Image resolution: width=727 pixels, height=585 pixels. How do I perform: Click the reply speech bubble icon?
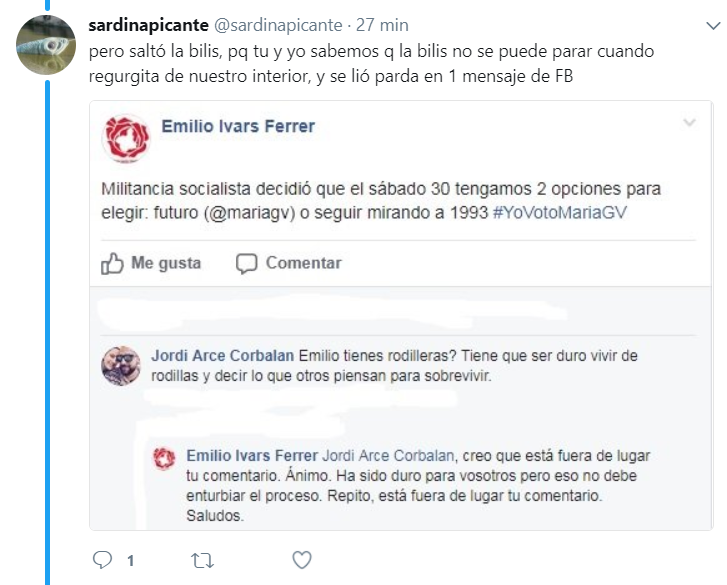tap(102, 560)
